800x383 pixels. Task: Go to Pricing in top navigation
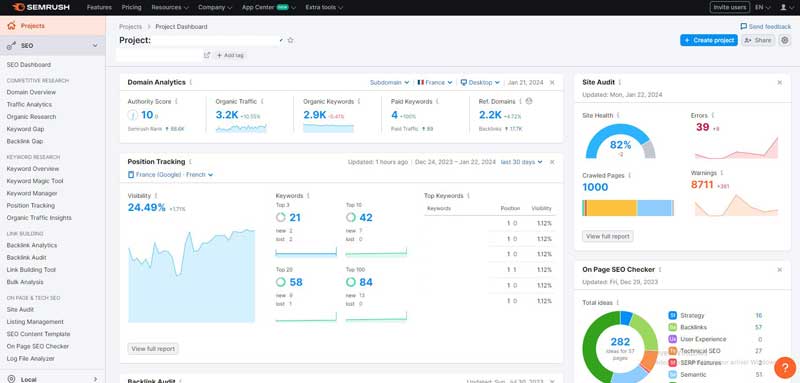(x=132, y=8)
